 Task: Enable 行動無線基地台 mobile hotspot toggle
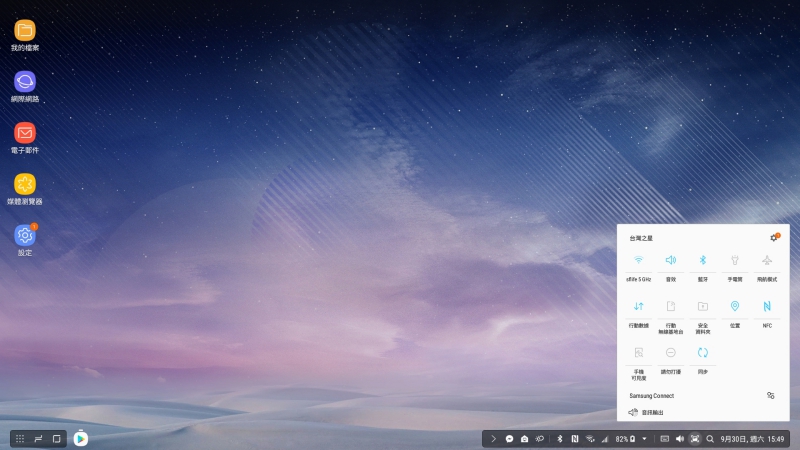coord(671,306)
